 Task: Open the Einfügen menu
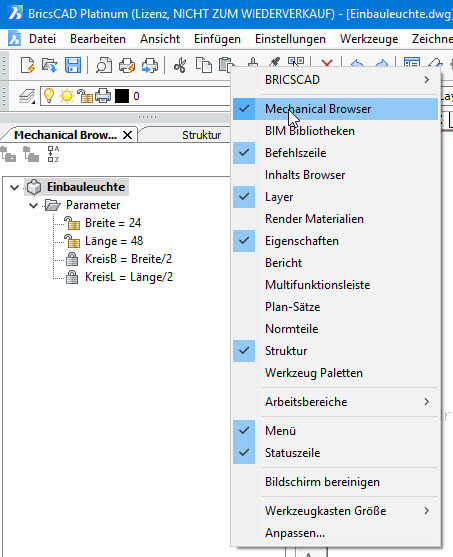pyautogui.click(x=217, y=39)
